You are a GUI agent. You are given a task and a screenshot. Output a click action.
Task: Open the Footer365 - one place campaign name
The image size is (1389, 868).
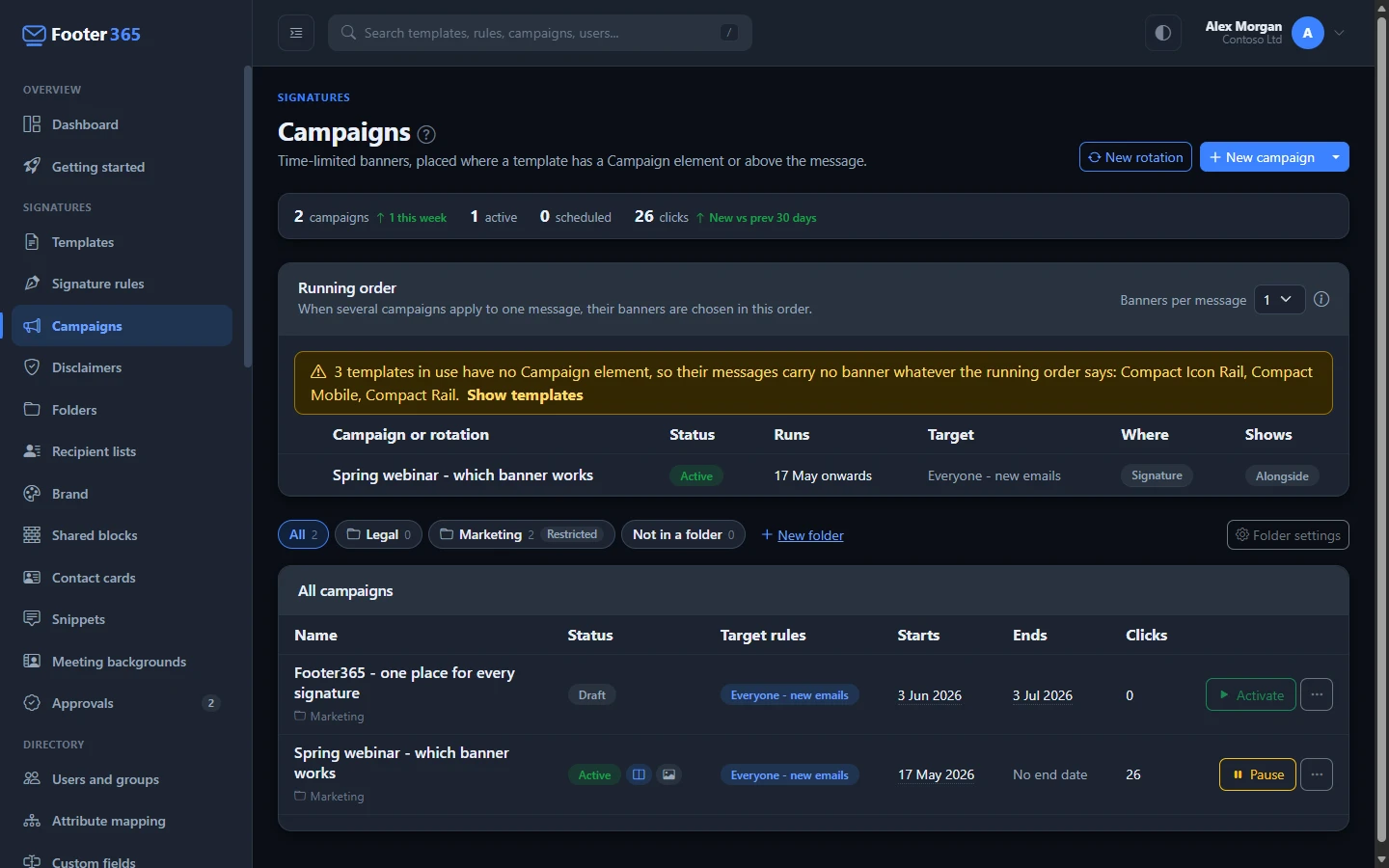404,683
